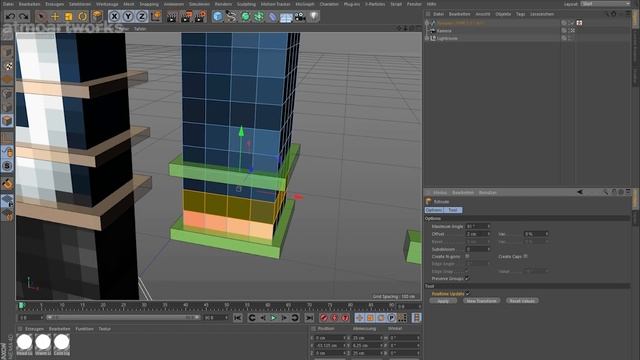Screen dimensions: 640x360
Task: Expand the Lichtzone object in tree
Action: (427, 38)
